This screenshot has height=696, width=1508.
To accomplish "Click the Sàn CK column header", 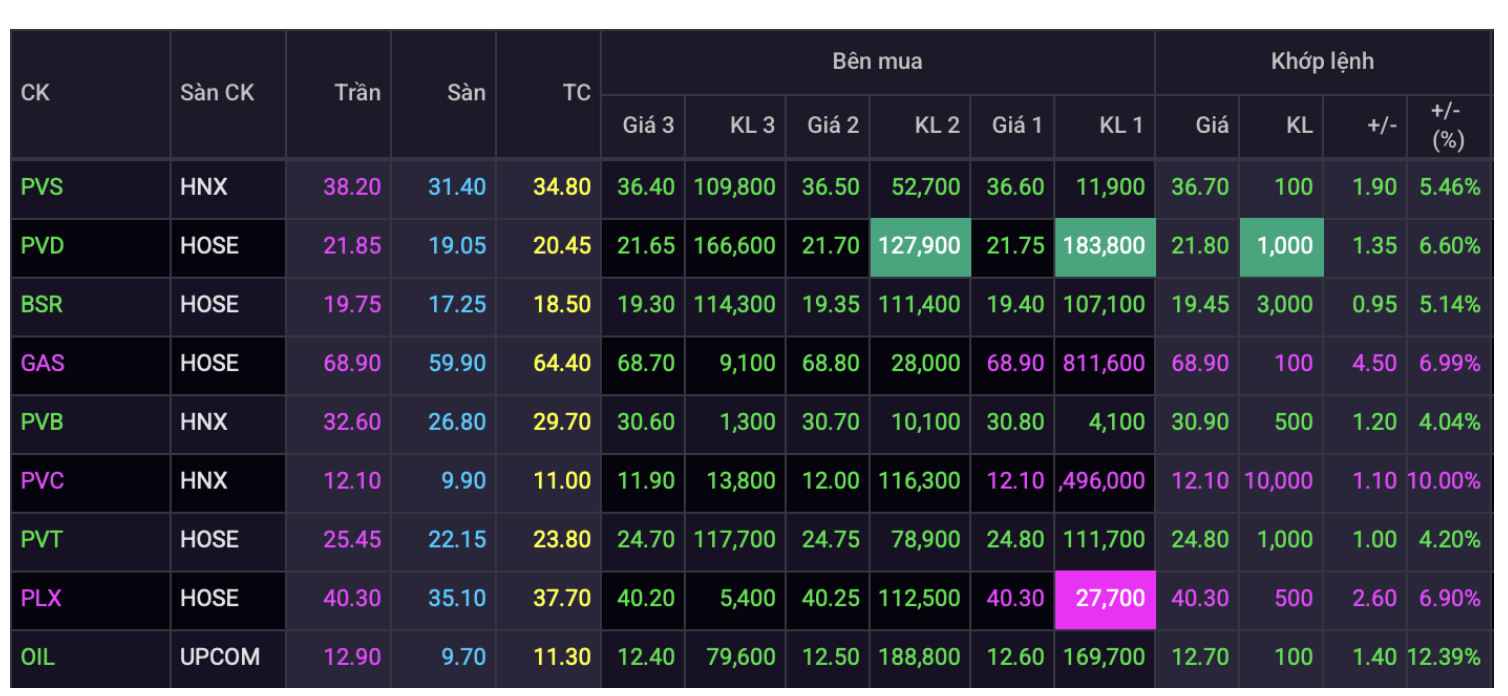I will [217, 93].
